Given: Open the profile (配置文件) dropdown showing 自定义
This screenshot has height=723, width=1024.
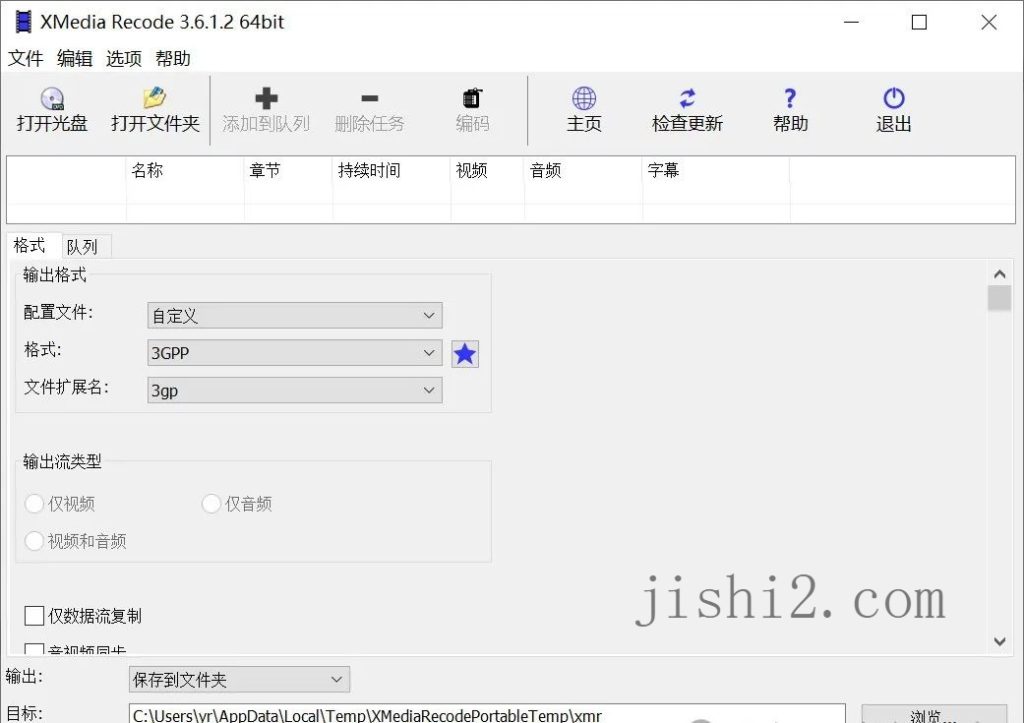Looking at the screenshot, I should coord(295,315).
